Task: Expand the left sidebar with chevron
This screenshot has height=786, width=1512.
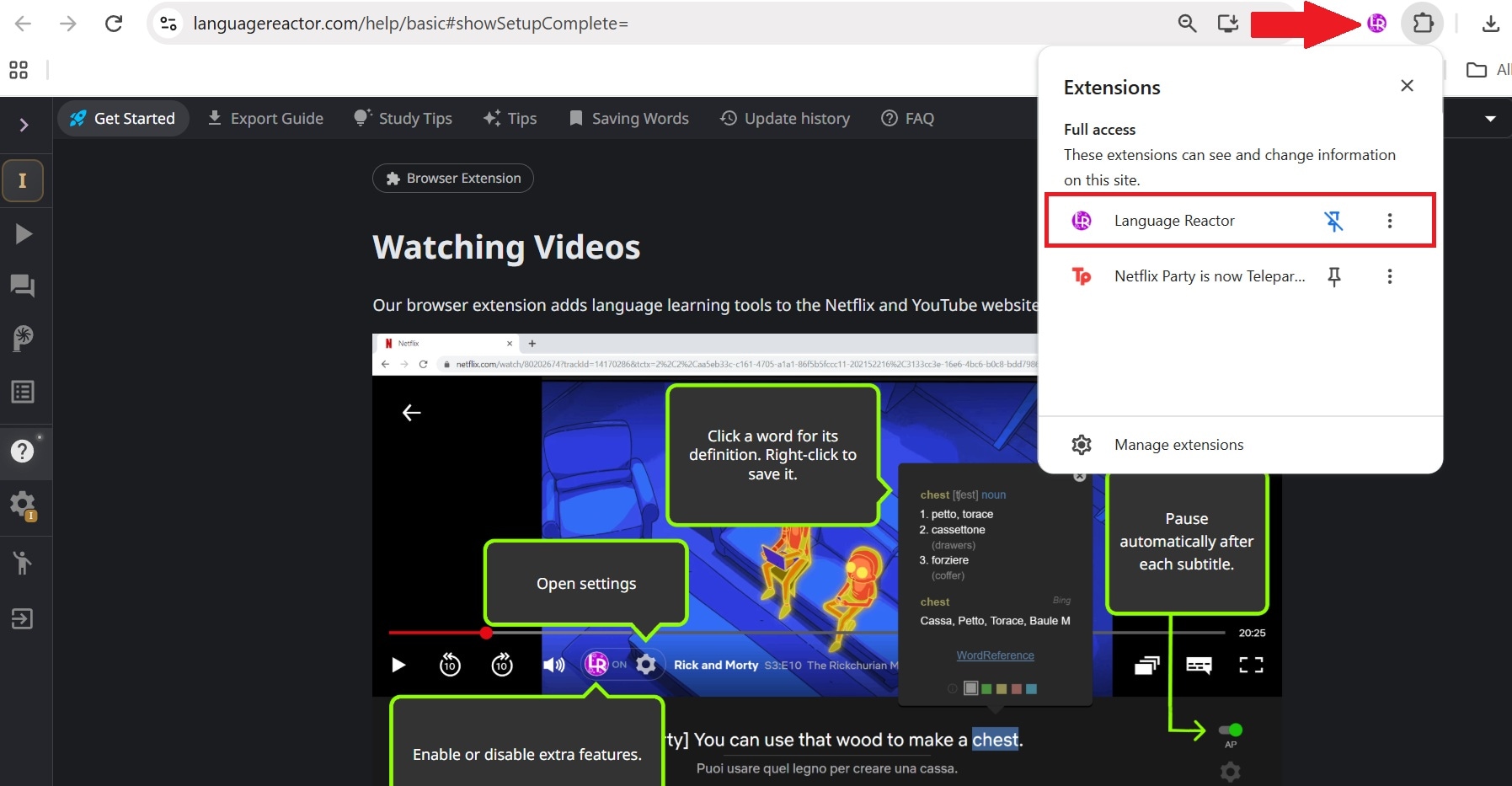Action: point(24,126)
